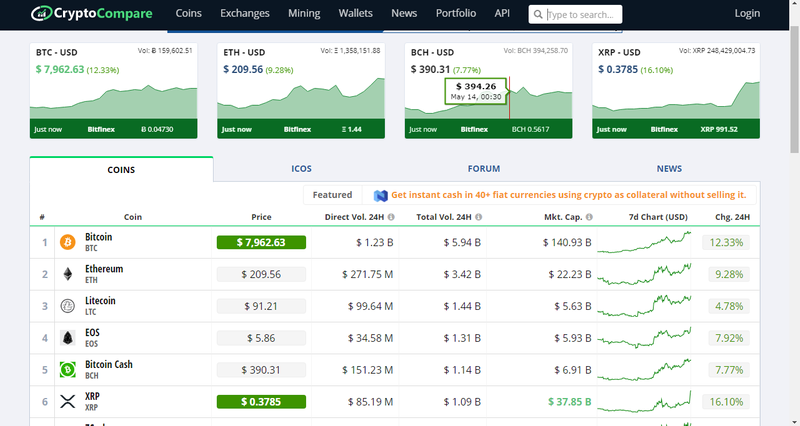Click the Litecoin coin icon
This screenshot has width=800, height=426.
[x=67, y=306]
